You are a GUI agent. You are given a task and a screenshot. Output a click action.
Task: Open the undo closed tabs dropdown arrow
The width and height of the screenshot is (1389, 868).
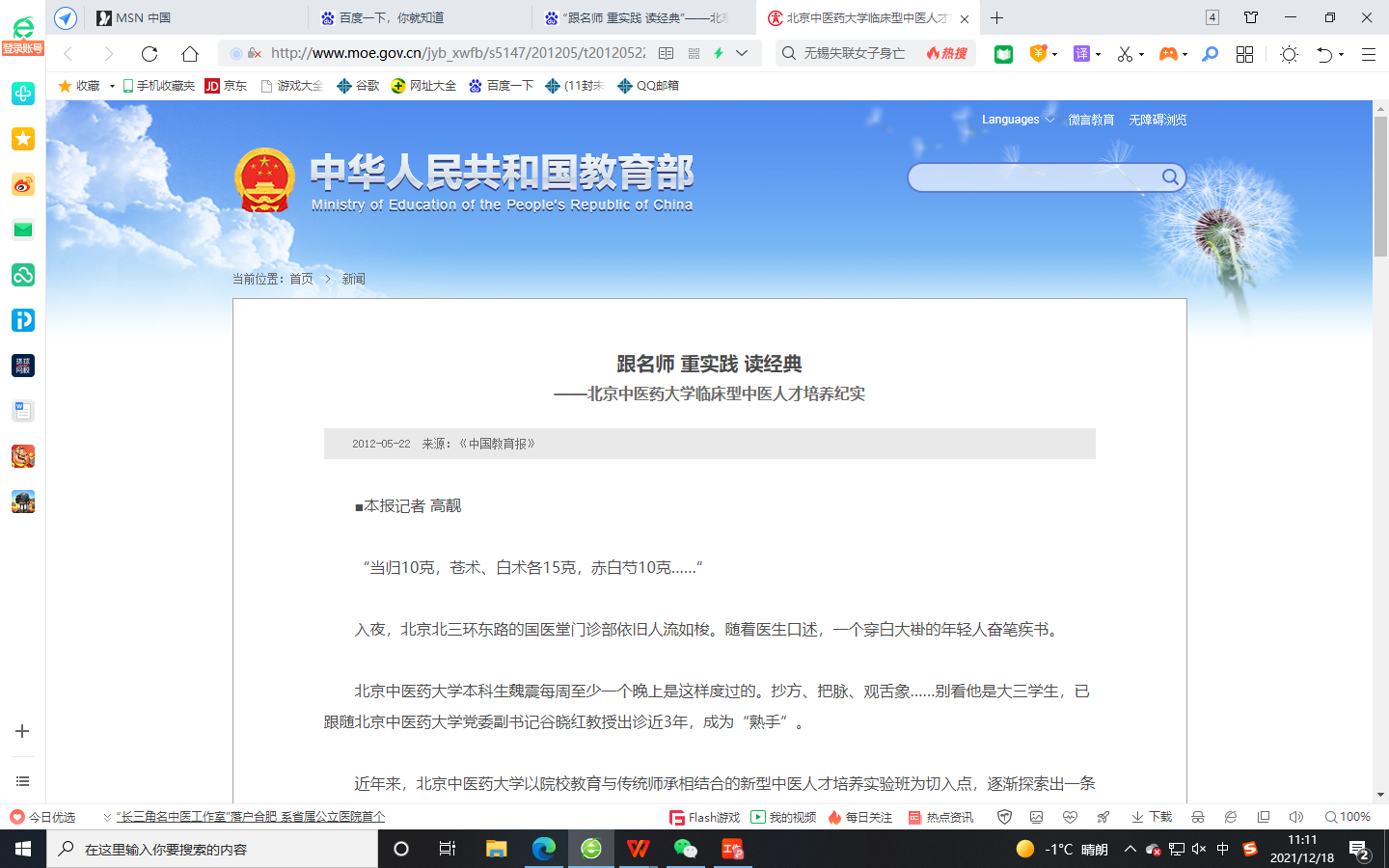click(1342, 55)
